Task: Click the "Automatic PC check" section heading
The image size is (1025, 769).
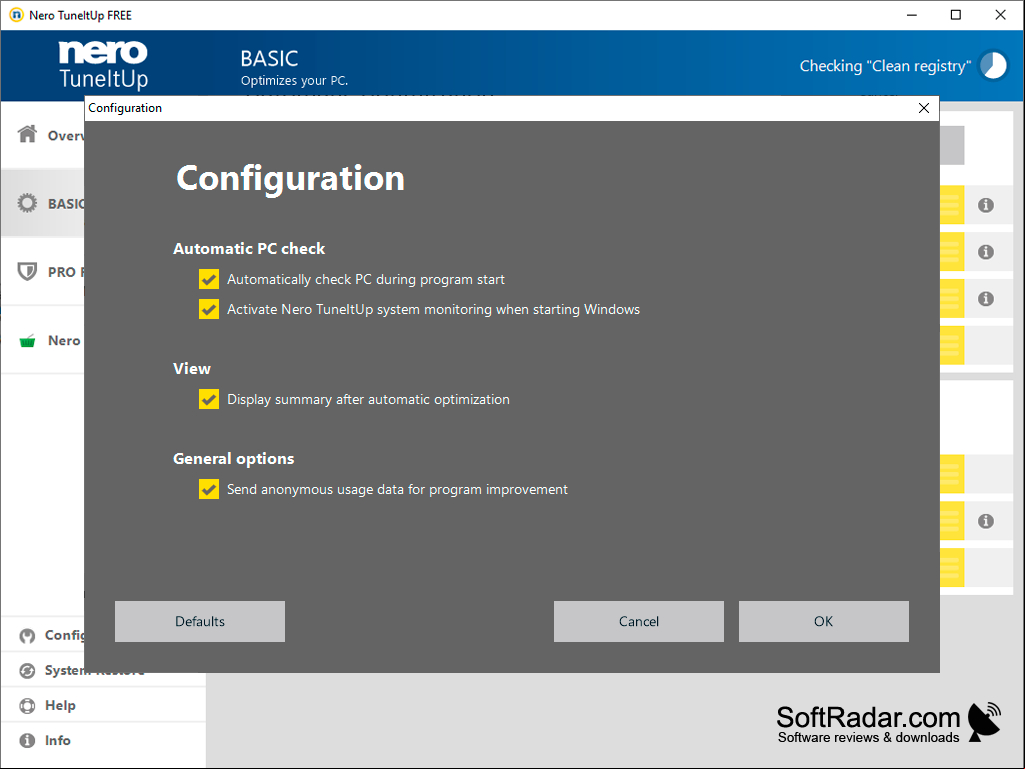Action: (x=249, y=248)
